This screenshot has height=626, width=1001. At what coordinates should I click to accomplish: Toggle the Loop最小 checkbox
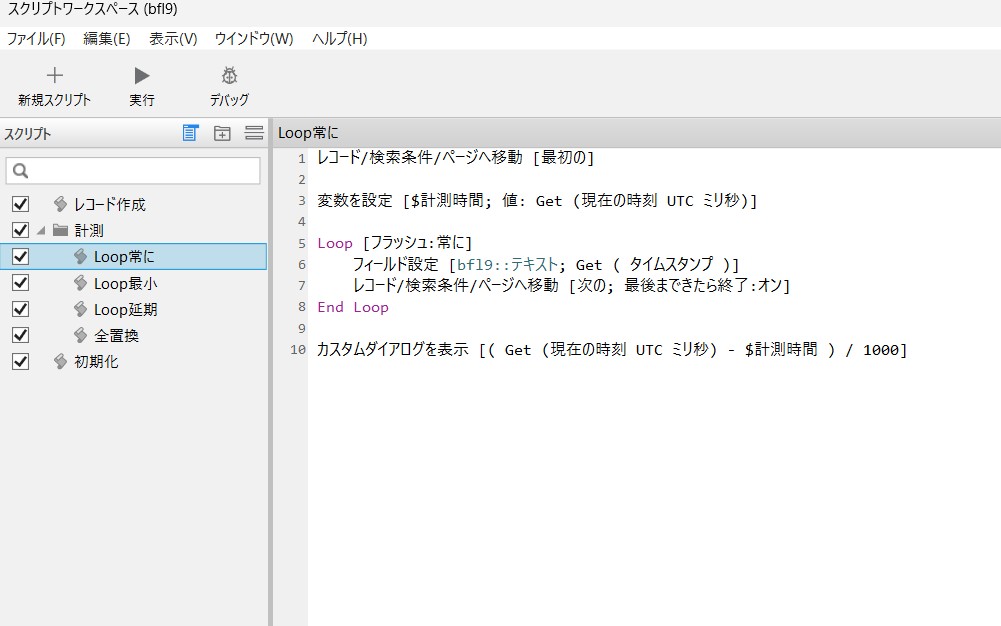tap(20, 283)
